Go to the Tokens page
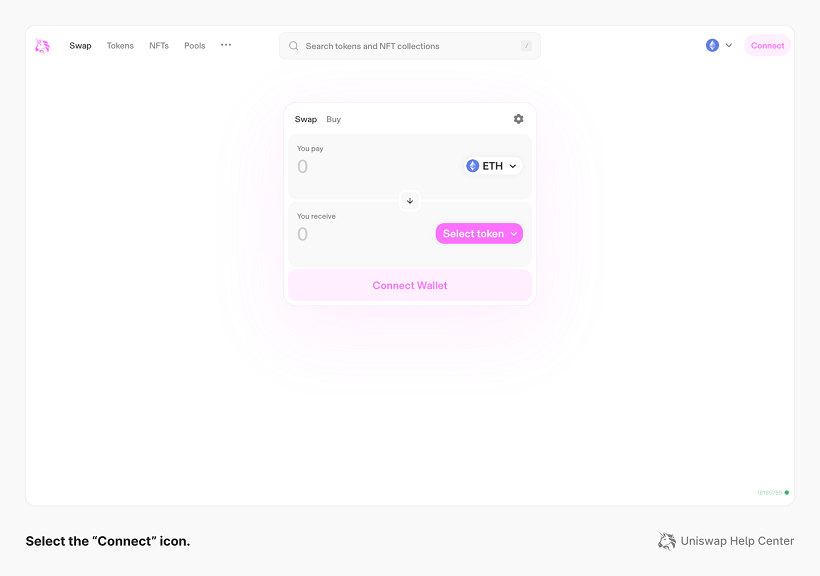The height and width of the screenshot is (576, 820). coord(120,46)
